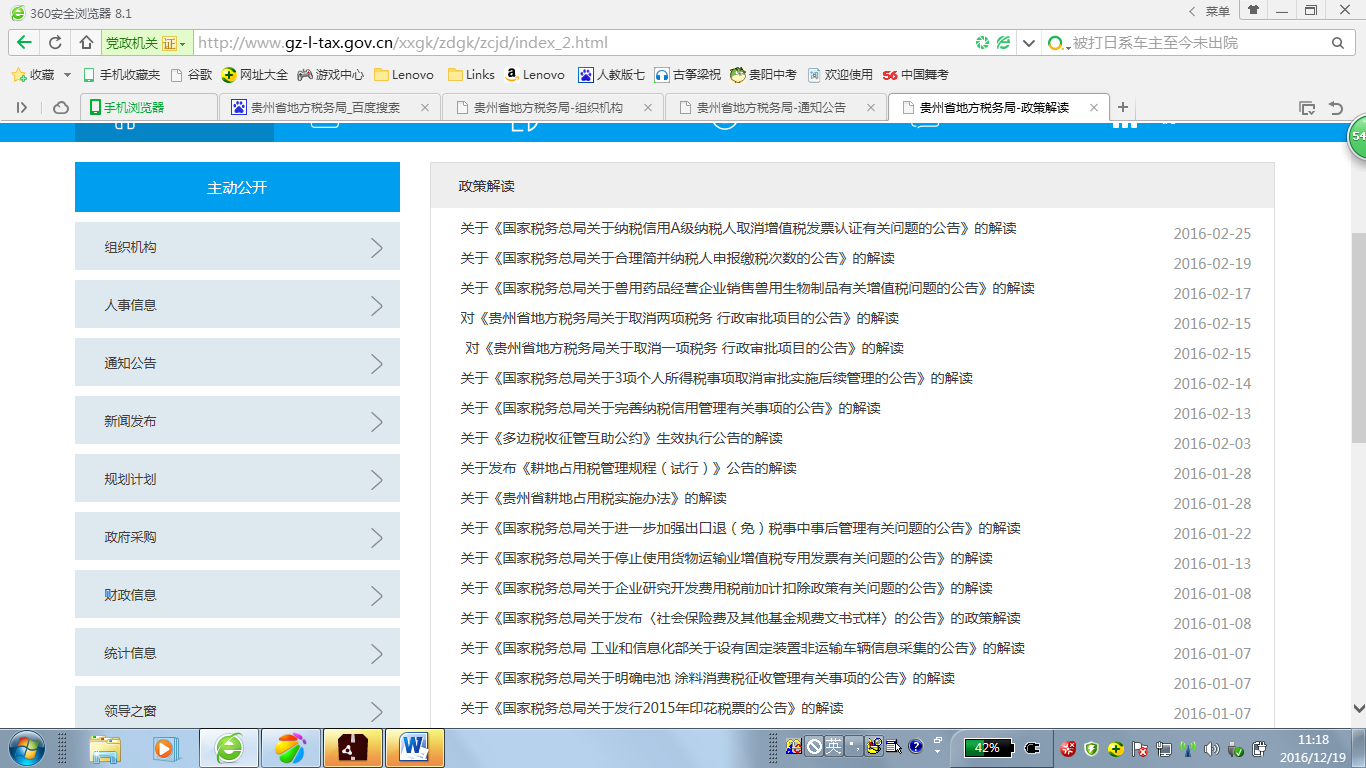Click the browser back arrow button

[24, 43]
